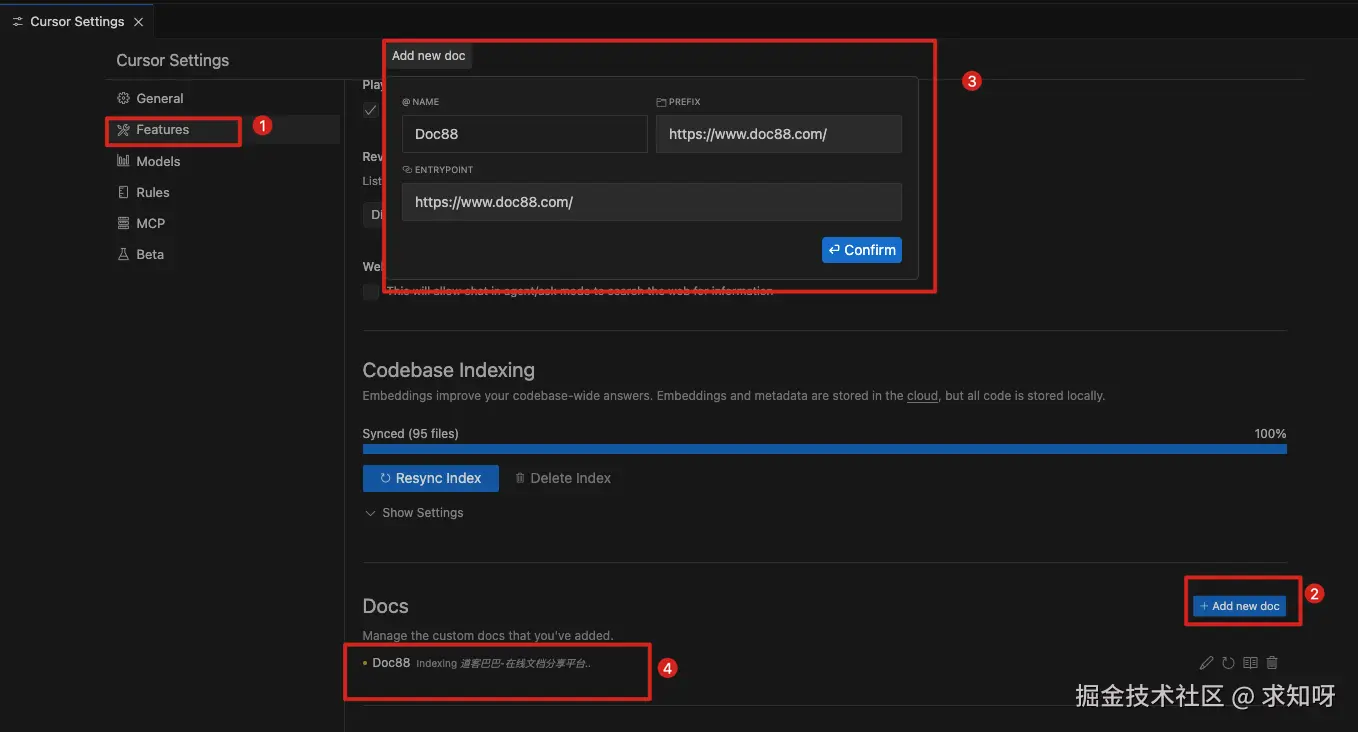Open the Doc88 pages book icon
This screenshot has height=732, width=1358.
coord(1250,663)
